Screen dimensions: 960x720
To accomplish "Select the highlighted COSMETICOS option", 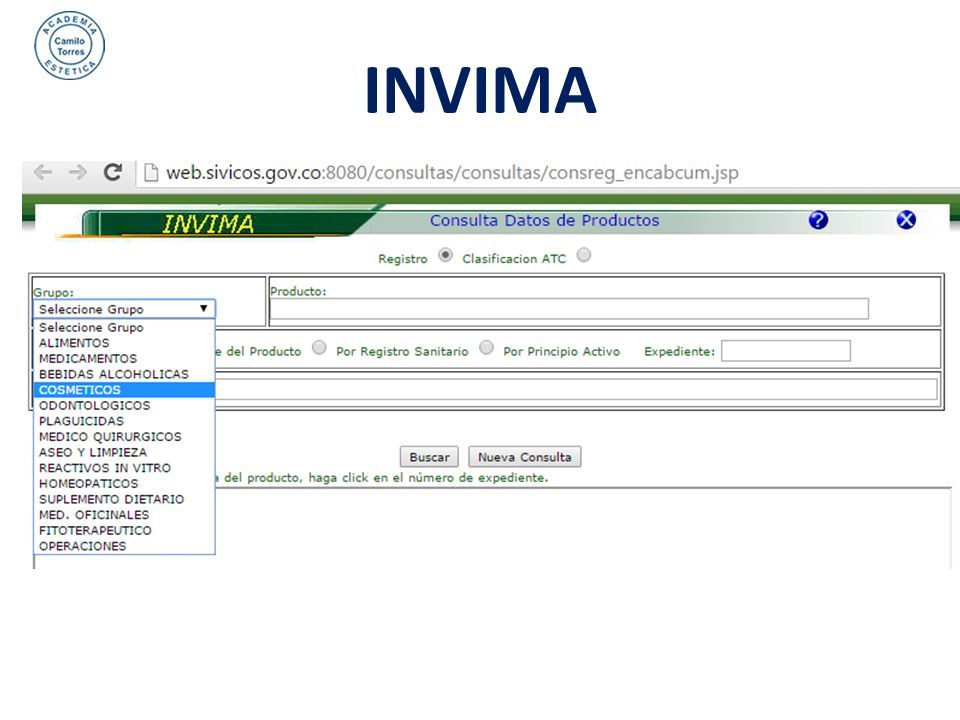I will point(124,390).
